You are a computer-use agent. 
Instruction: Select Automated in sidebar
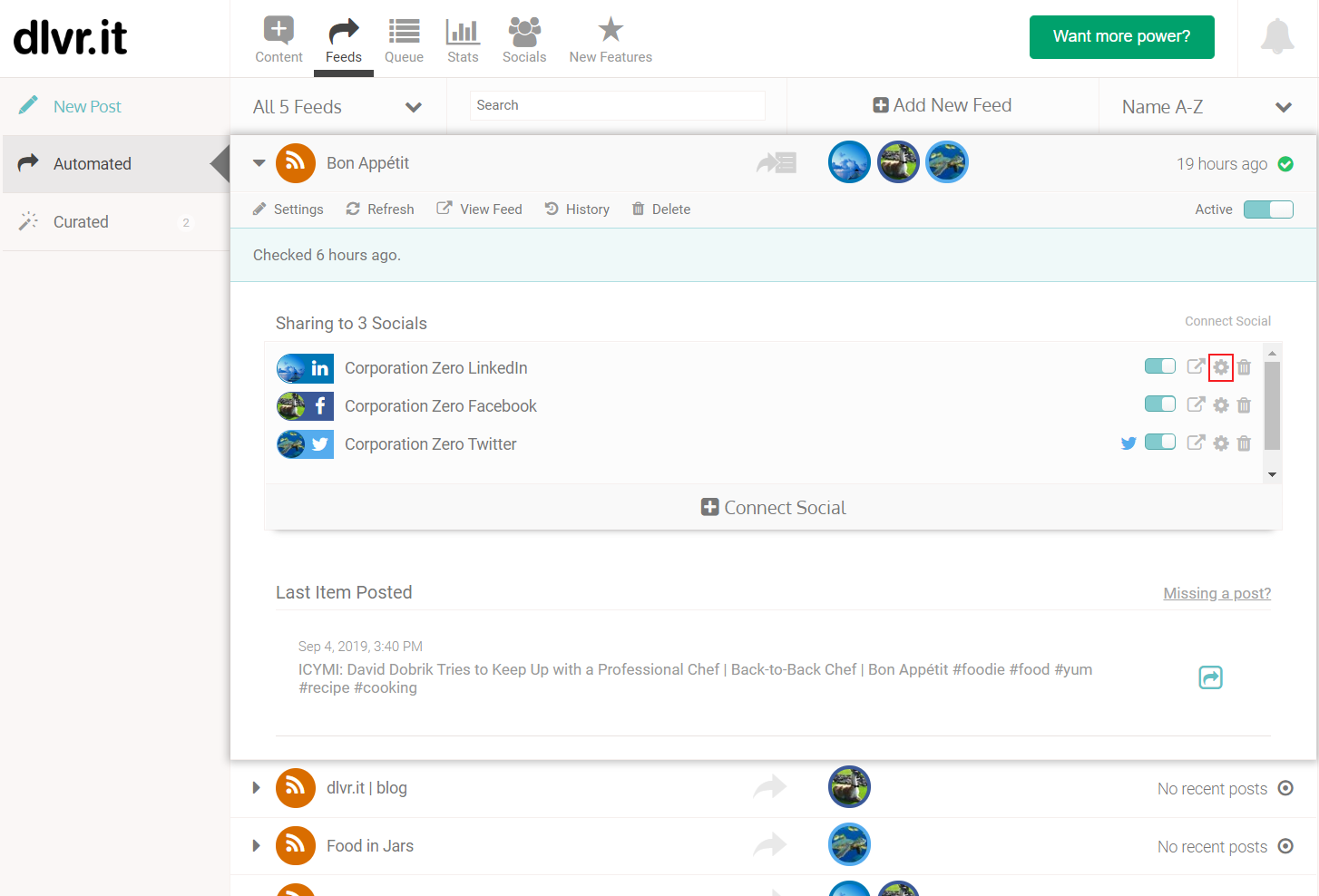[x=116, y=164]
